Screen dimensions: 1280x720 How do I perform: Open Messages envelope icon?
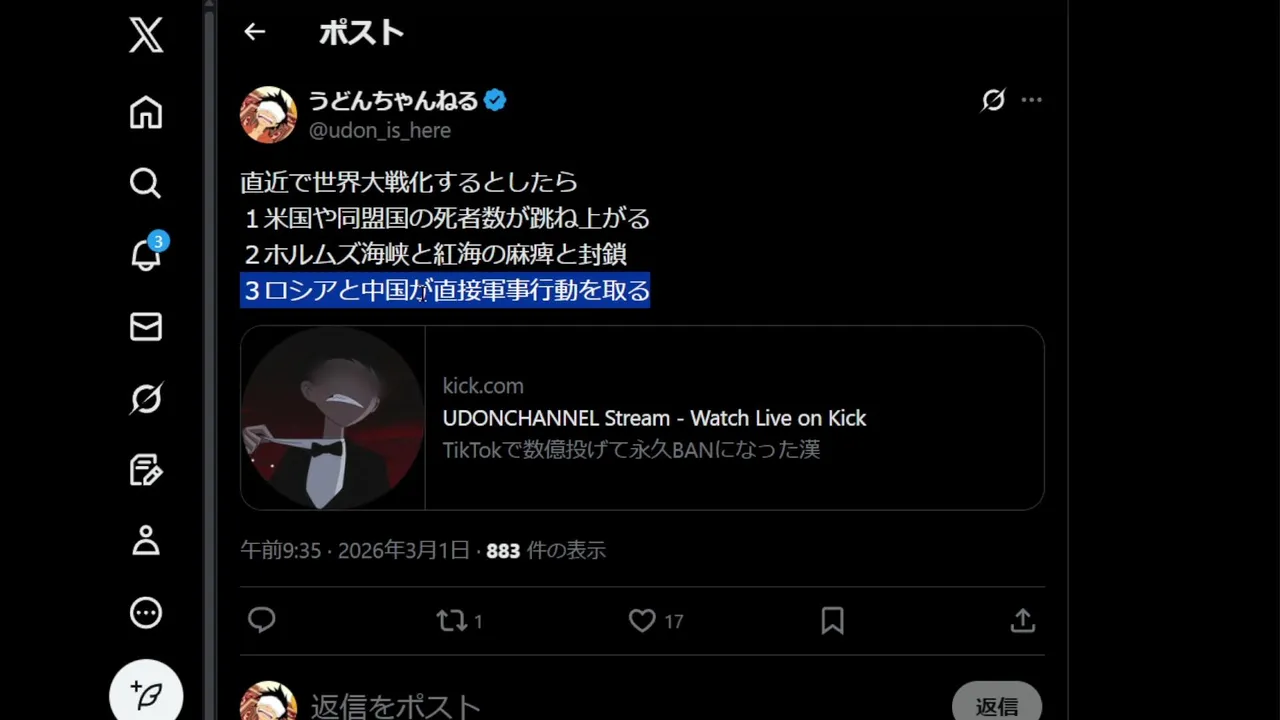(x=146, y=327)
